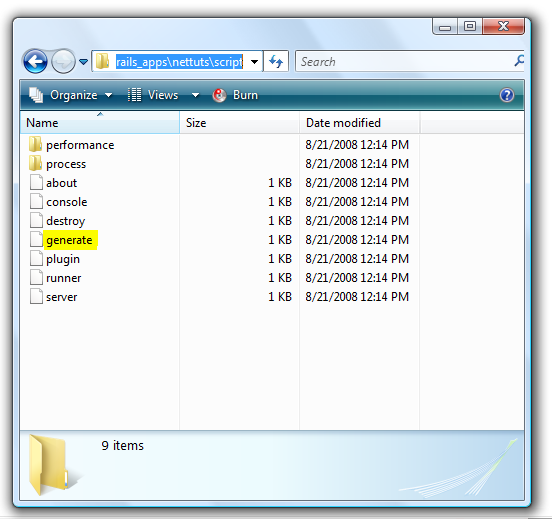This screenshot has width=552, height=519.
Task: Select the destroy file name
Action: point(65,221)
